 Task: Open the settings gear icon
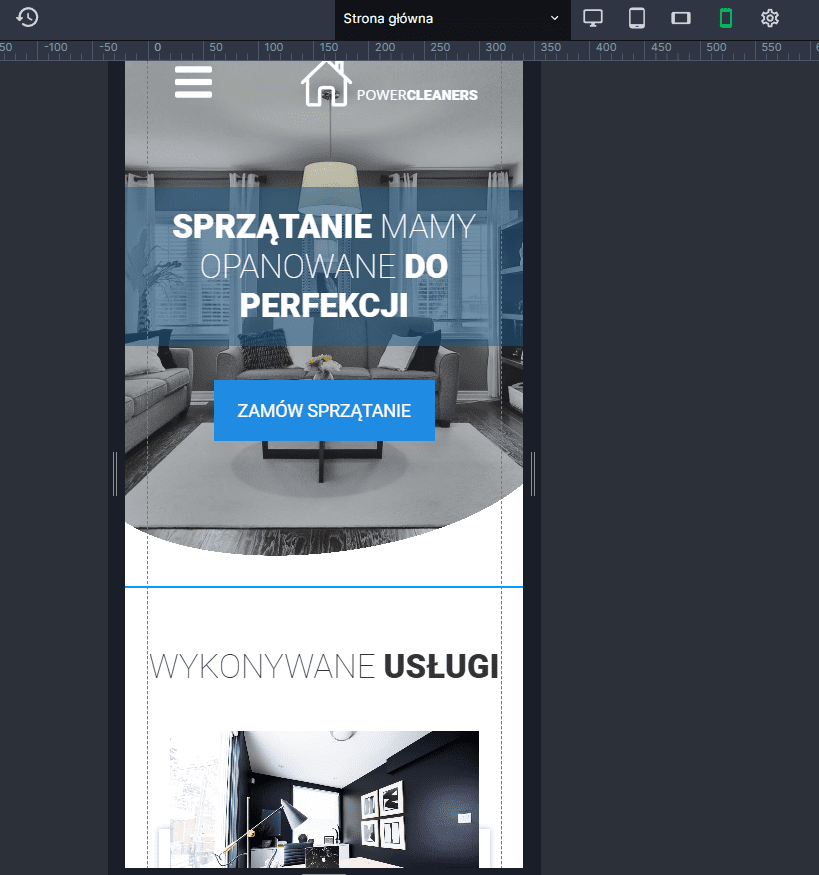769,18
